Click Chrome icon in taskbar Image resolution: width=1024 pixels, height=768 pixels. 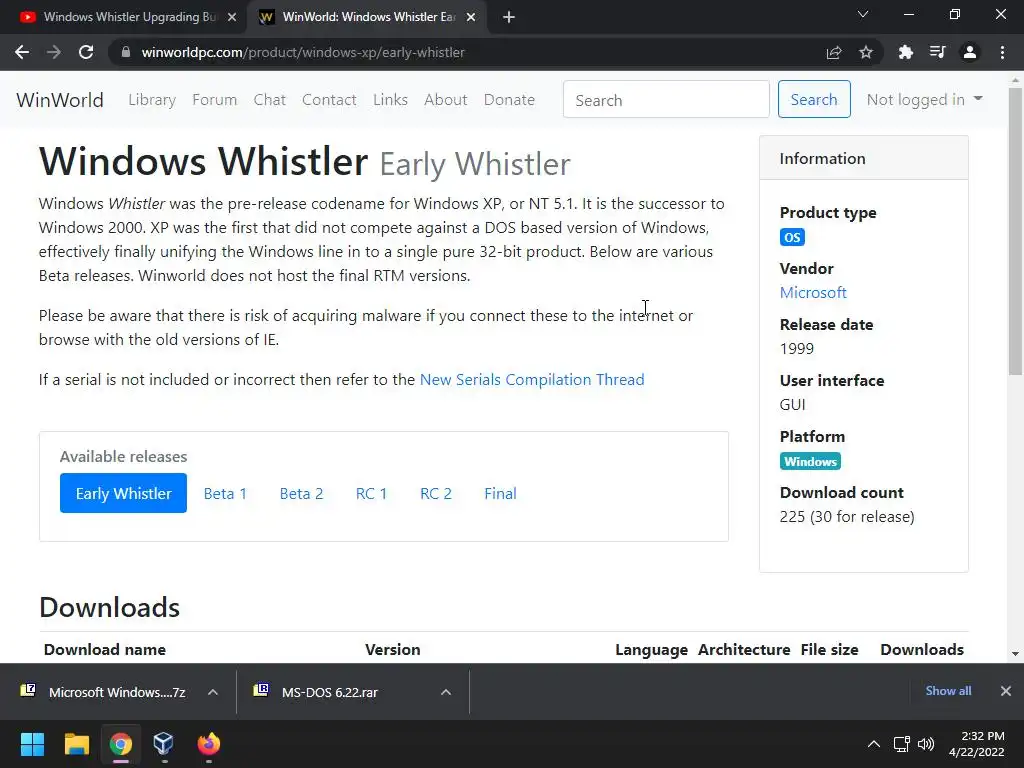pyautogui.click(x=121, y=744)
